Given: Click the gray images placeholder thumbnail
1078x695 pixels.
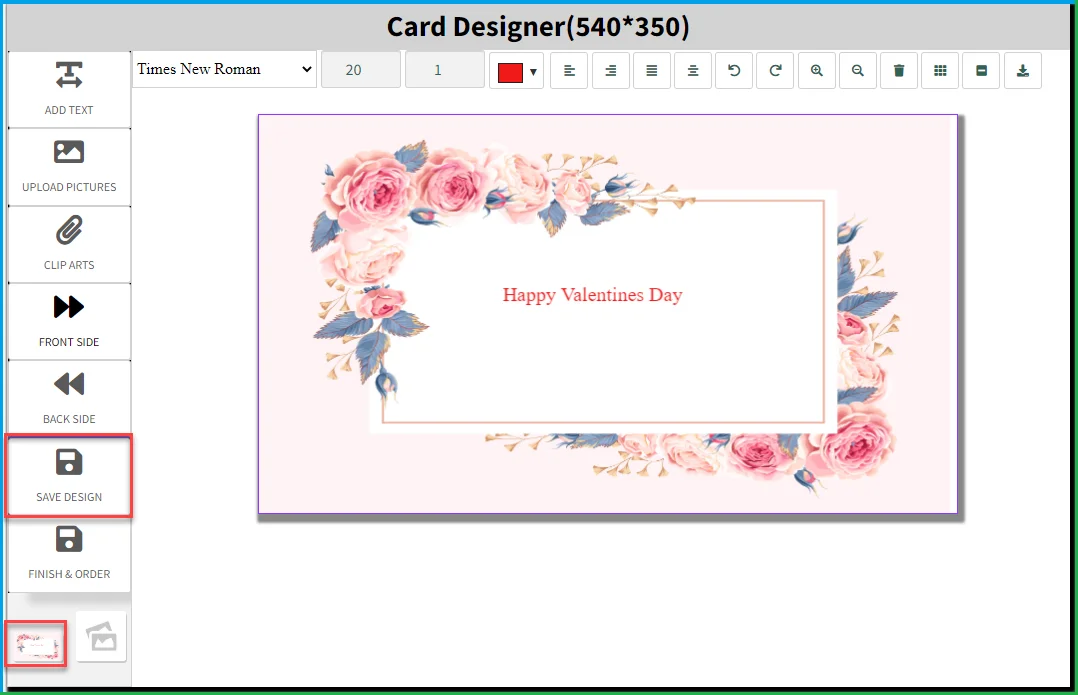Looking at the screenshot, I should (x=102, y=637).
